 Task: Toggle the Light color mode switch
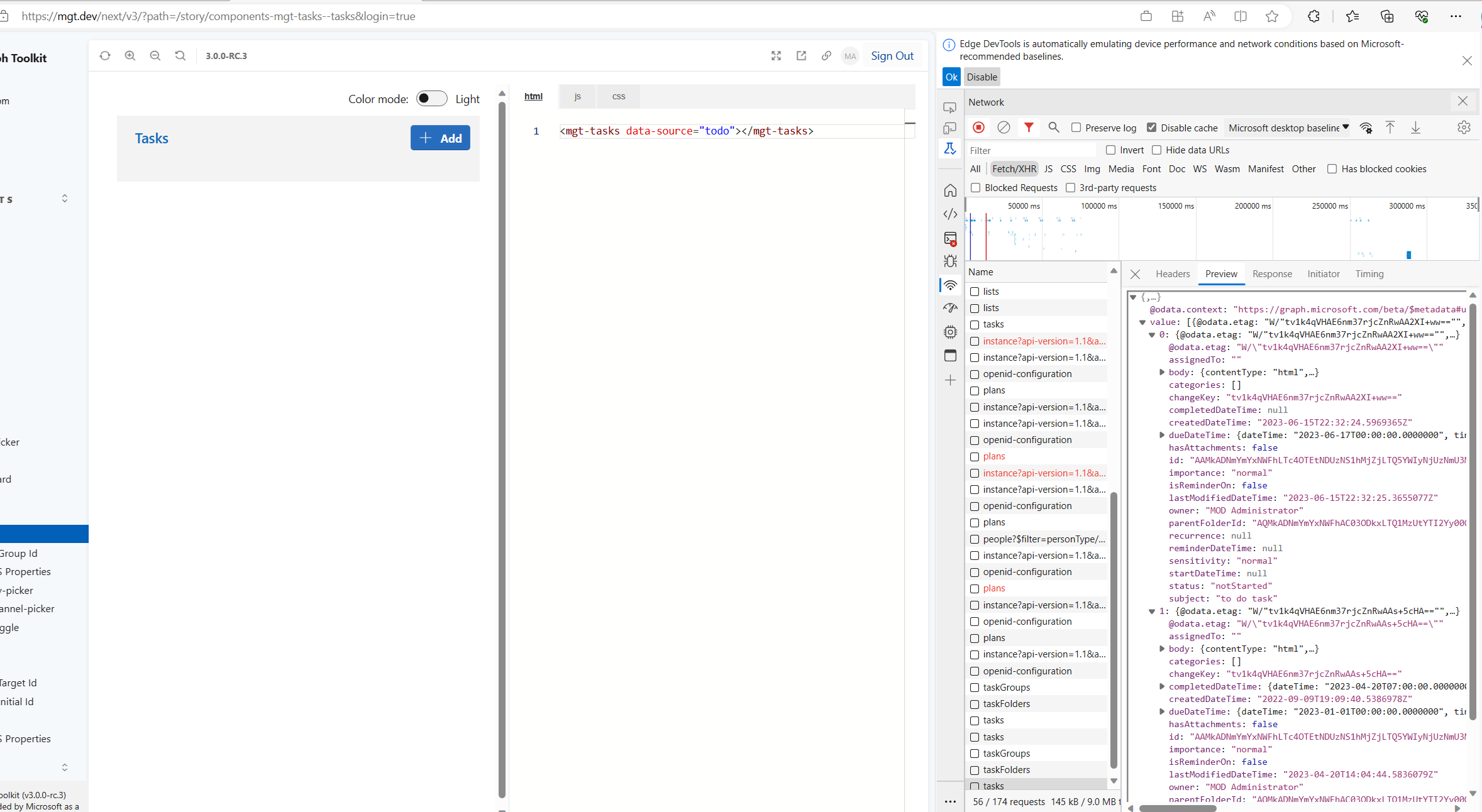(x=431, y=99)
